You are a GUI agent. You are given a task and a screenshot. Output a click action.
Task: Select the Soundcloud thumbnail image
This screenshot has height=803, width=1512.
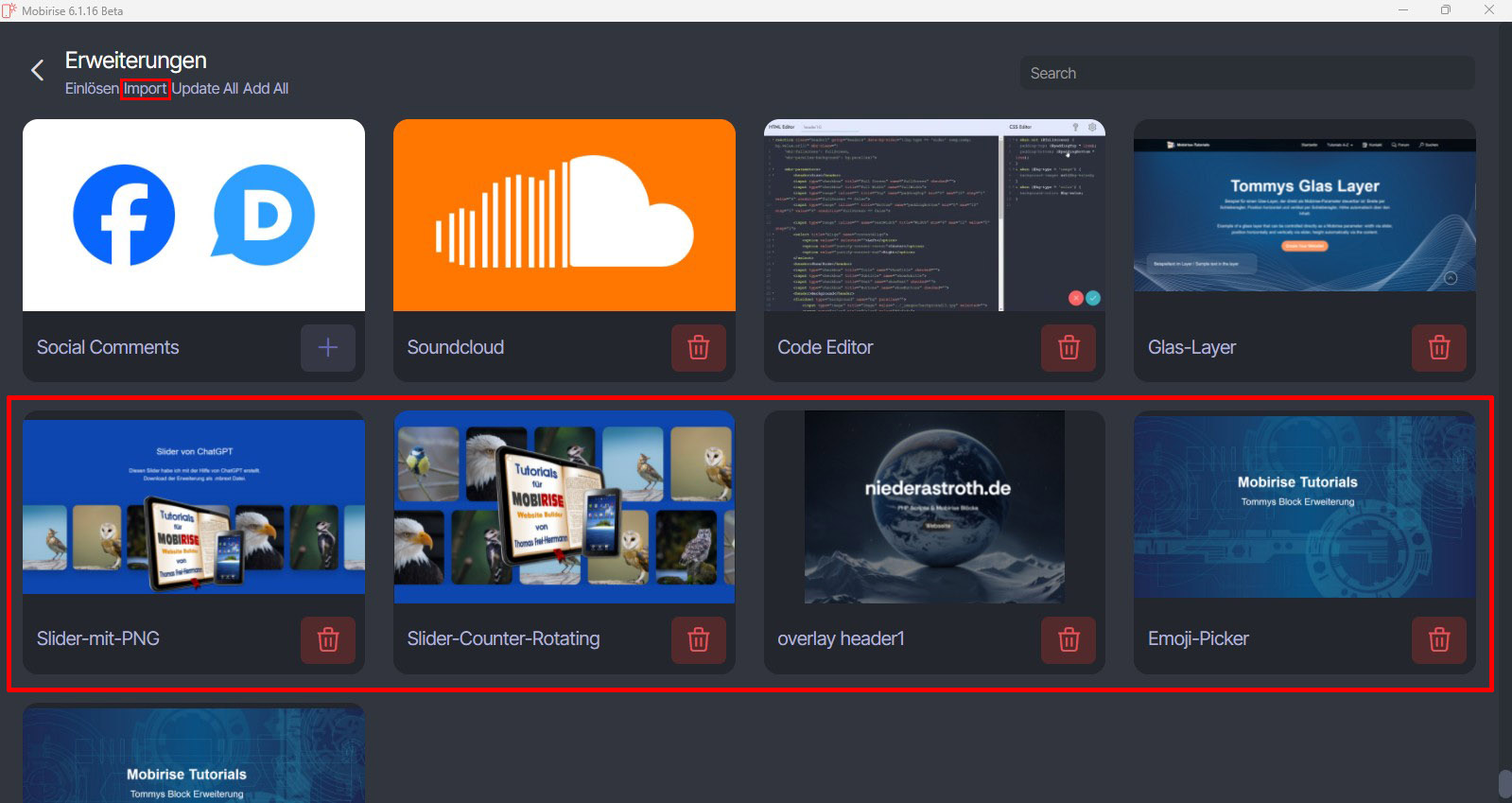[x=565, y=215]
